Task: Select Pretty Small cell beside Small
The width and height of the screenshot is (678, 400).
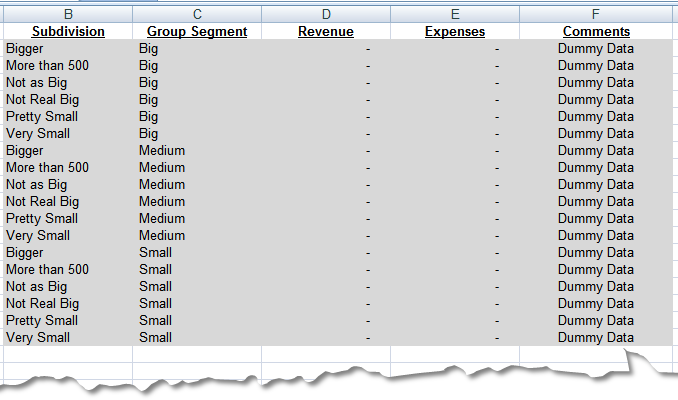Action: pos(68,320)
